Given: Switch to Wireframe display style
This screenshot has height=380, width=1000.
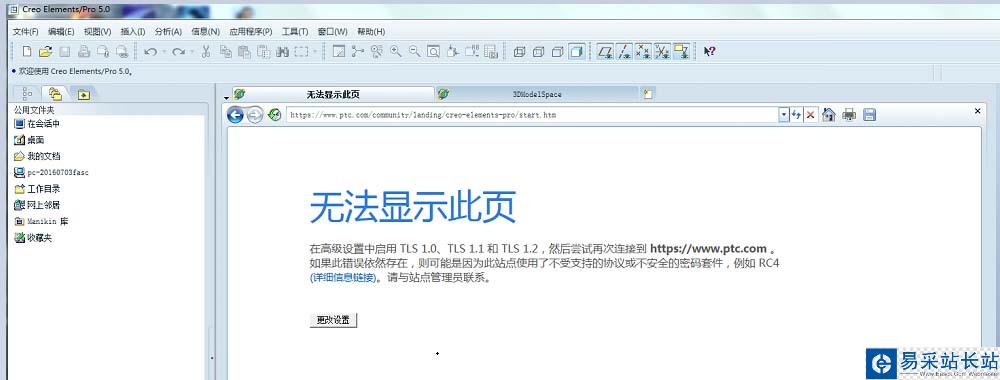Looking at the screenshot, I should tap(520, 52).
